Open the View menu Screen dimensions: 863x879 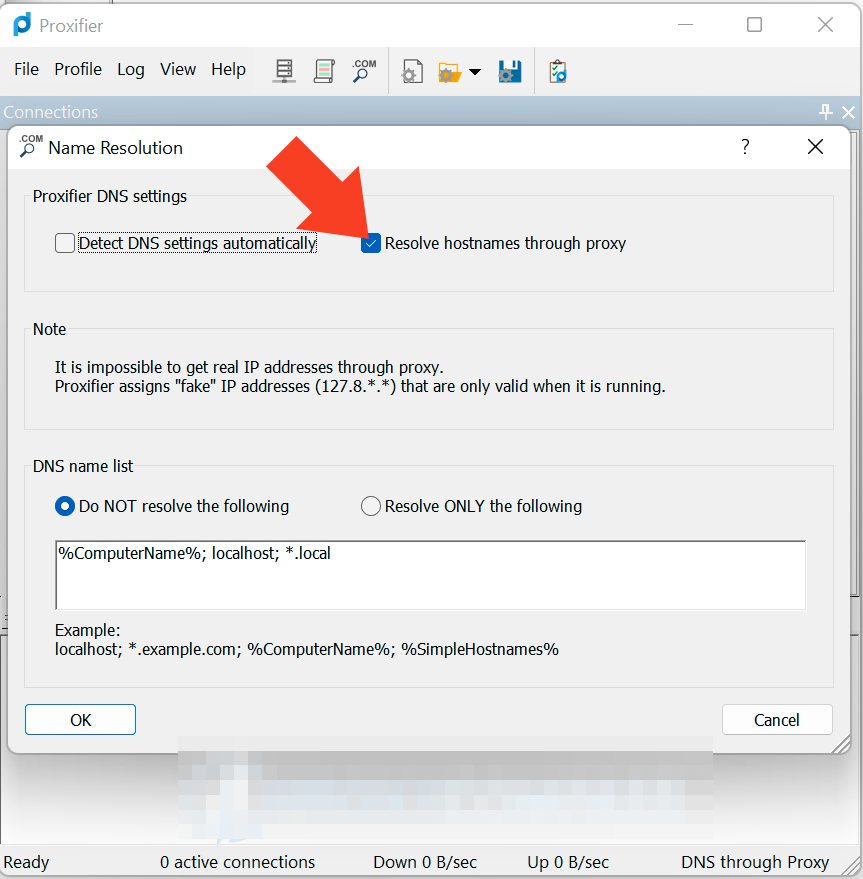[x=178, y=70]
